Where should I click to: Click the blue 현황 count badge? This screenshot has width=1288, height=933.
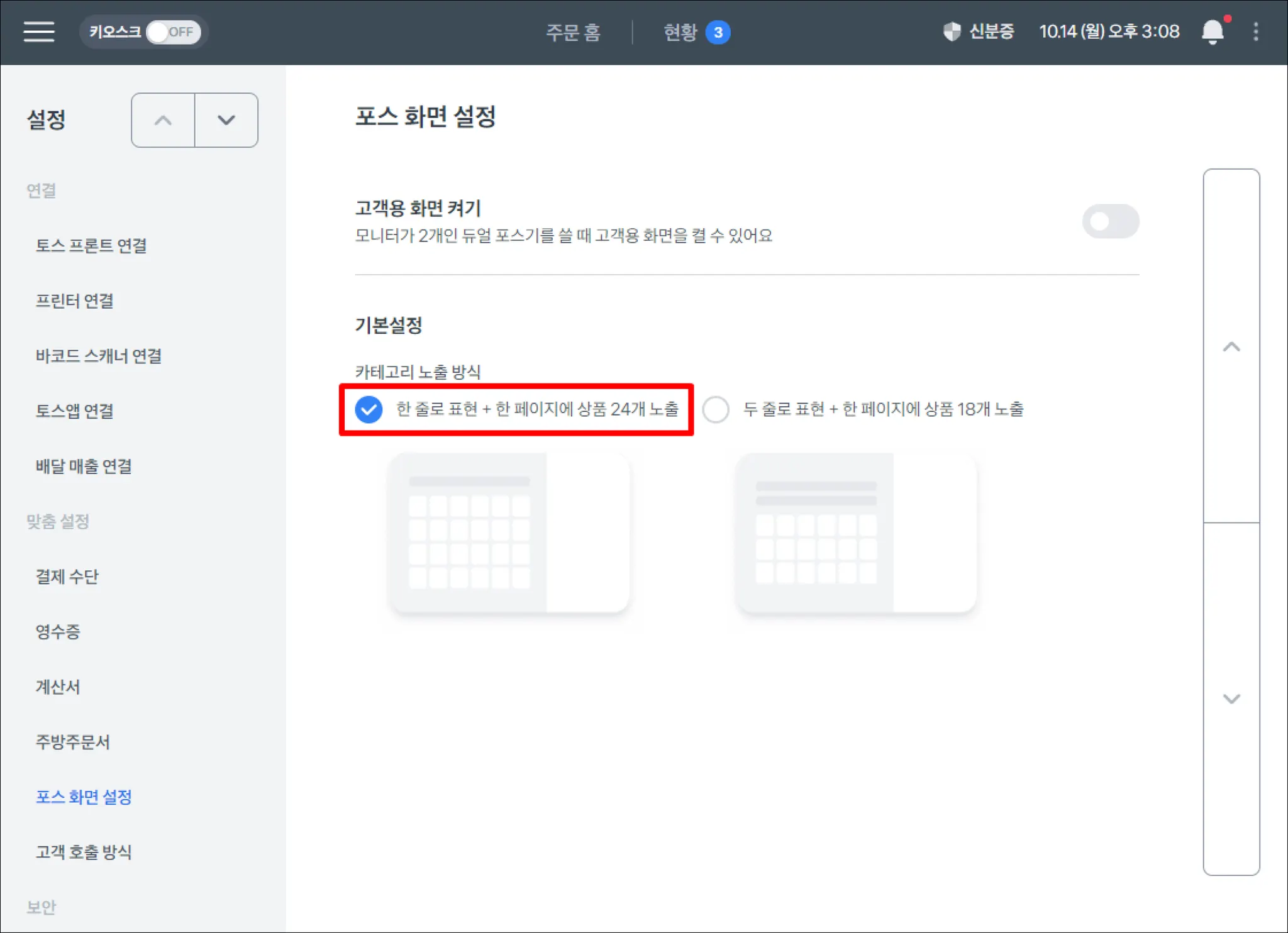[718, 32]
